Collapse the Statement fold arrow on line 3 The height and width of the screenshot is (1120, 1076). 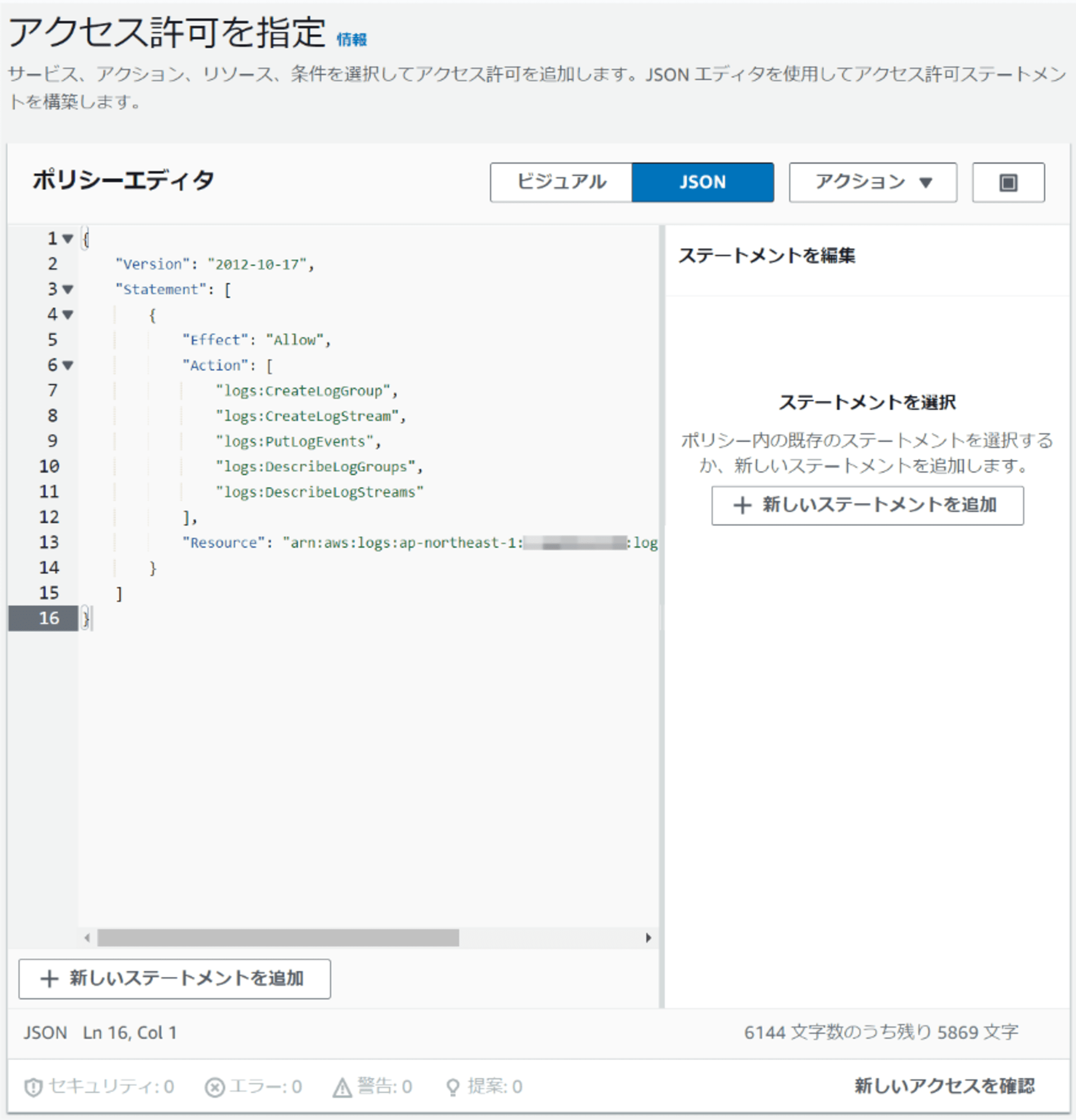click(x=68, y=289)
